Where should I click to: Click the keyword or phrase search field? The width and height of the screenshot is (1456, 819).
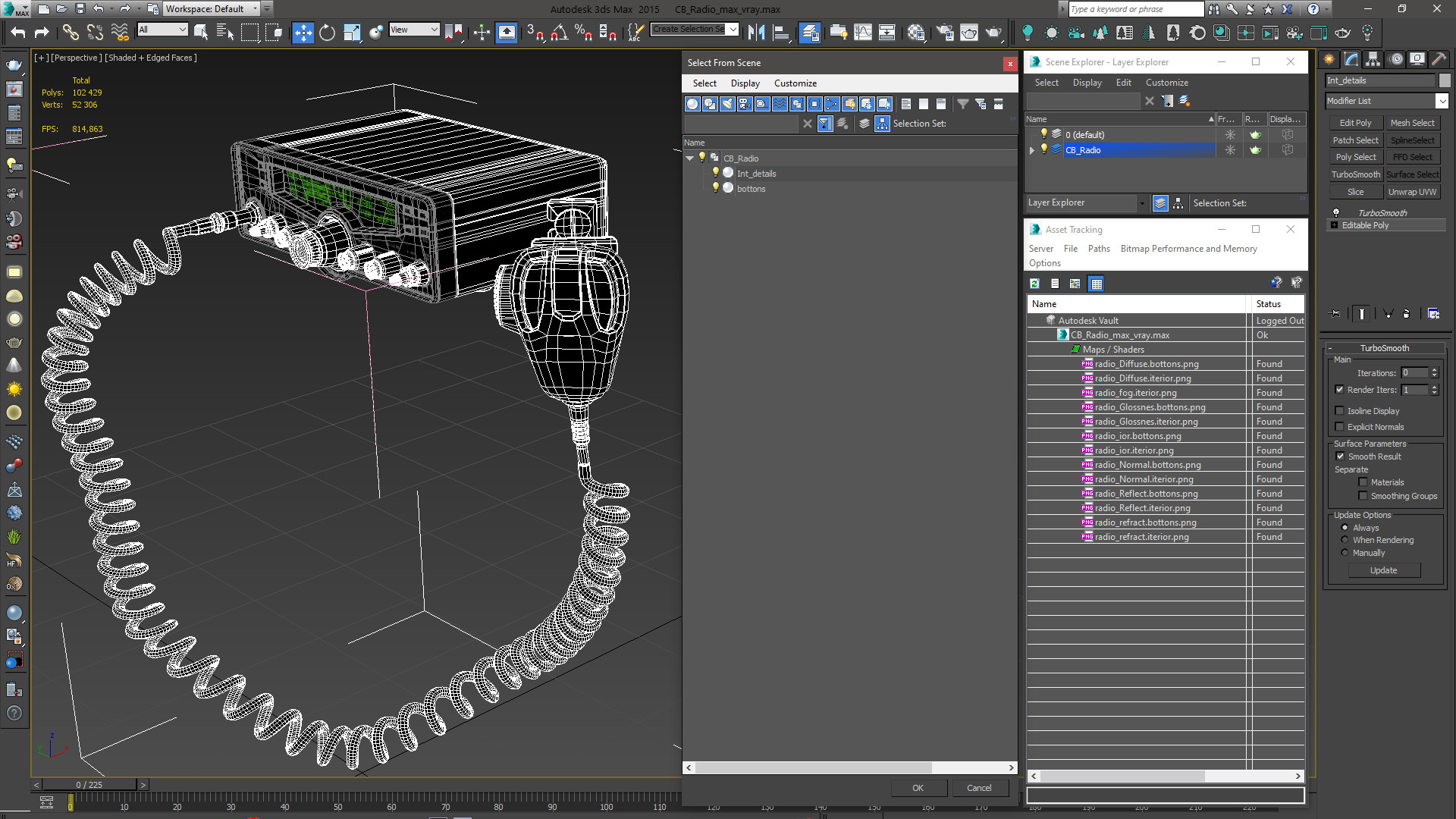click(x=1136, y=9)
